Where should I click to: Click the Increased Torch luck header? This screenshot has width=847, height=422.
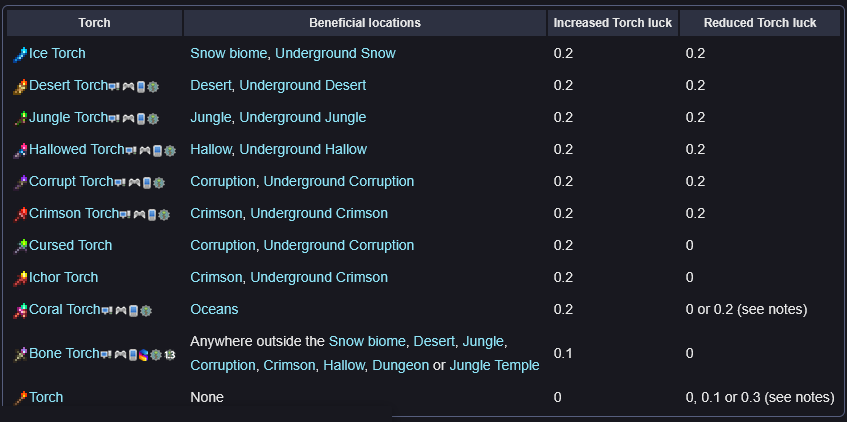pyautogui.click(x=613, y=23)
